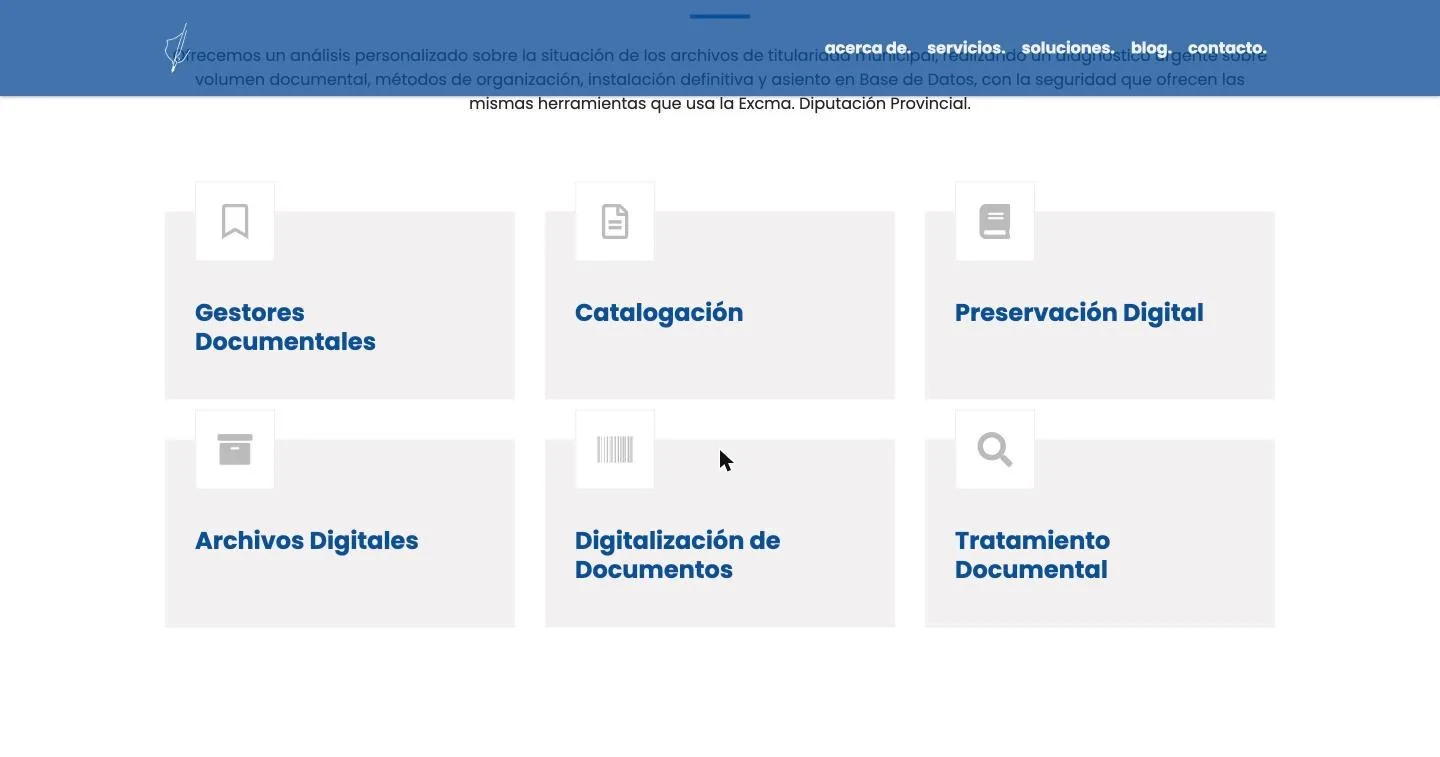Open the 'soluciones.' navigation link
The height and width of the screenshot is (757, 1440).
pos(1068,48)
